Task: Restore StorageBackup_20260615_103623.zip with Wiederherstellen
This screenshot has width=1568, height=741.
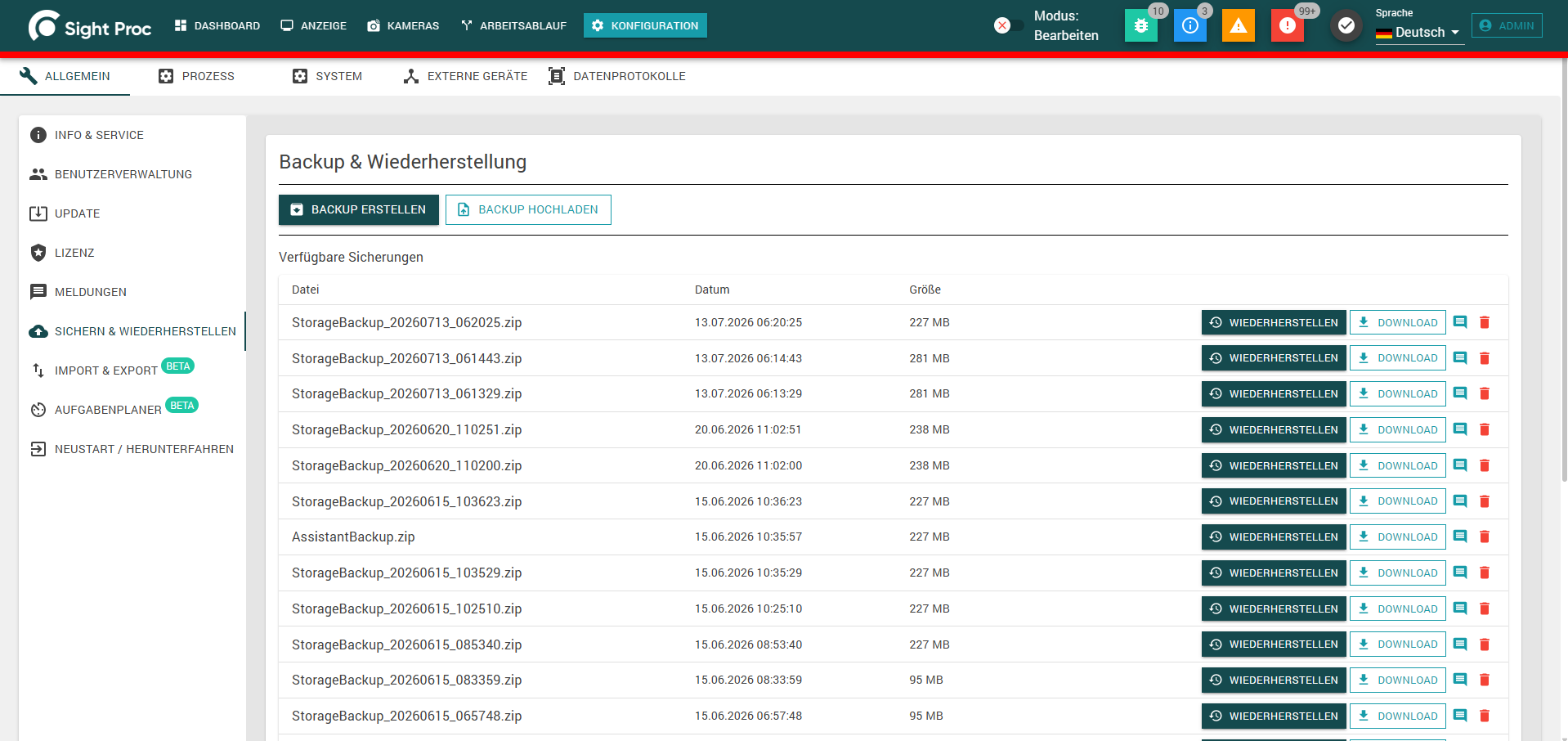Action: (x=1274, y=501)
